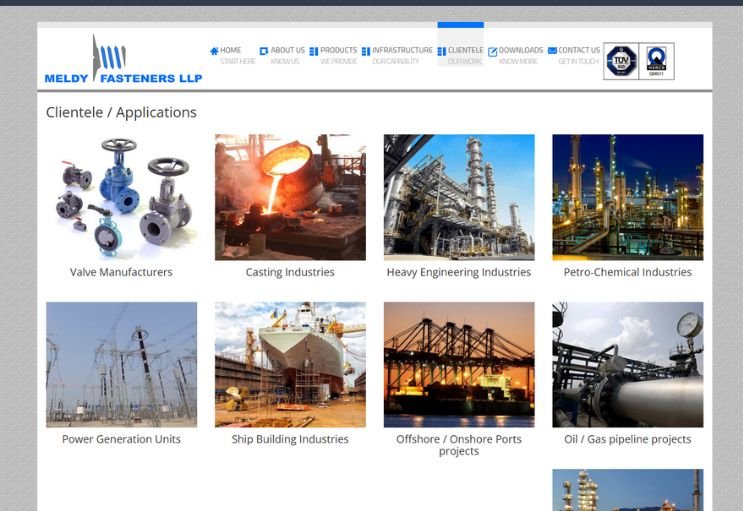The height and width of the screenshot is (511, 743).
Task: Click the Infrastructure menu icon
Action: [366, 51]
